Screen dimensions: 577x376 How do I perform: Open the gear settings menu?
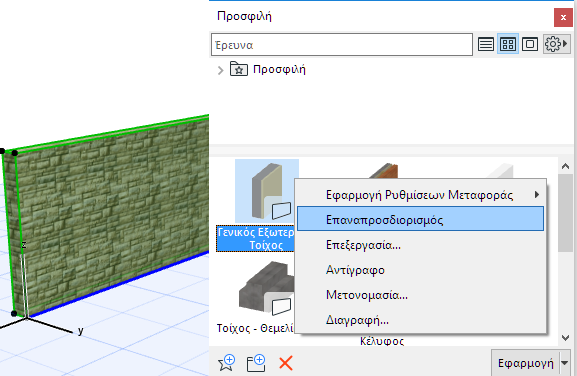[x=556, y=45]
